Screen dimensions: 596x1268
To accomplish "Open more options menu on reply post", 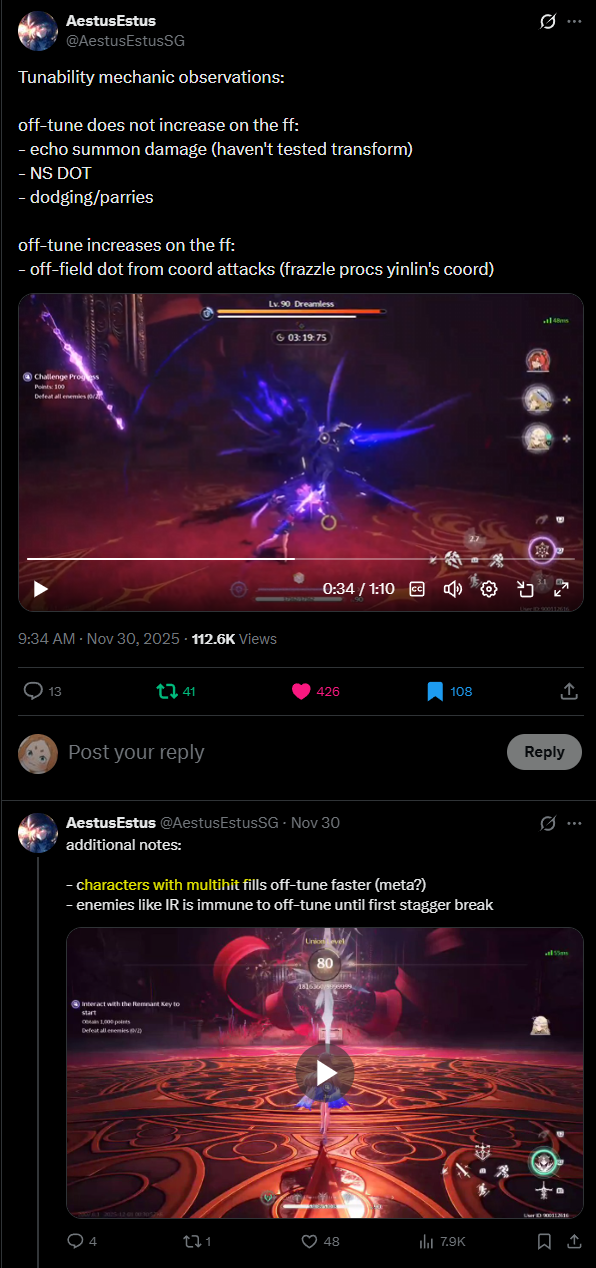I will pos(574,823).
